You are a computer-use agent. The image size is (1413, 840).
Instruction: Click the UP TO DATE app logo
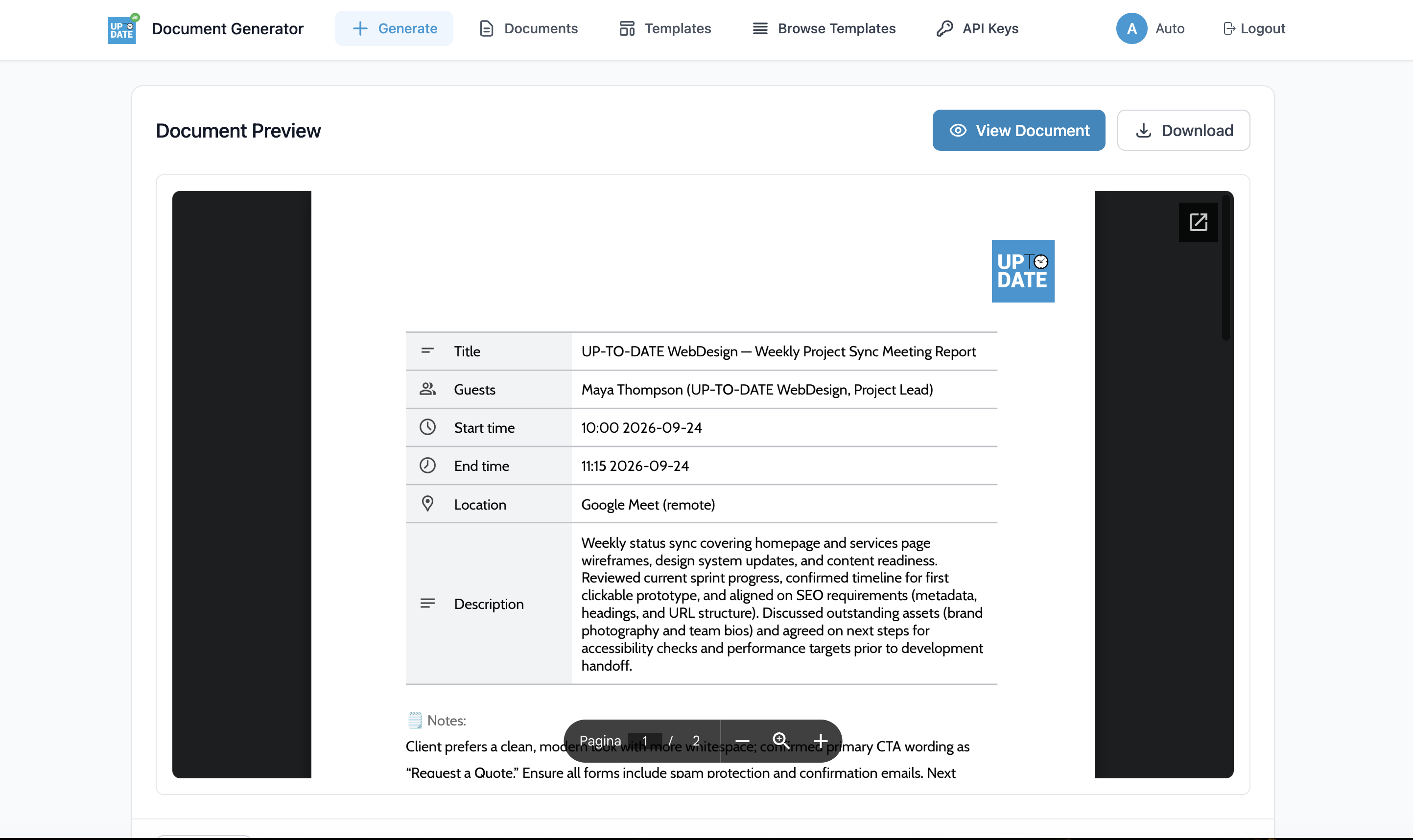122,29
